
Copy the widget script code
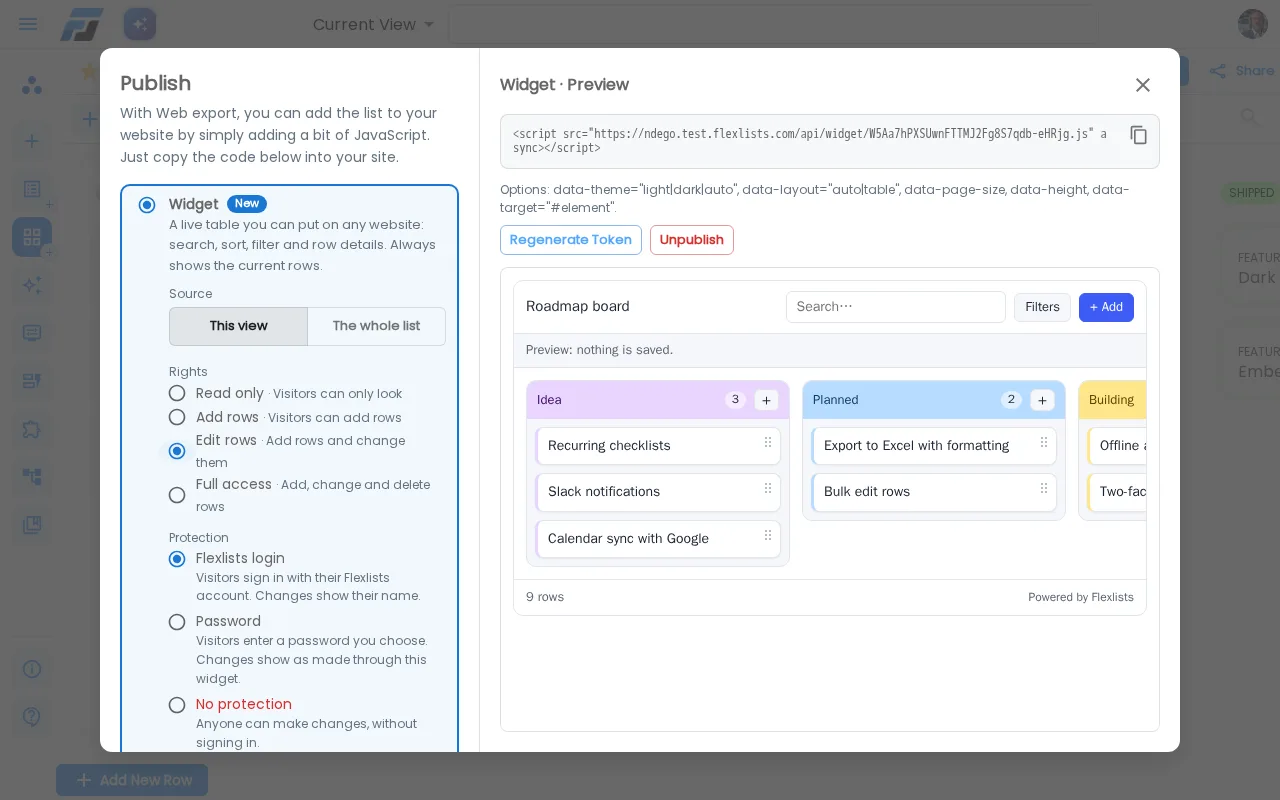point(1138,135)
